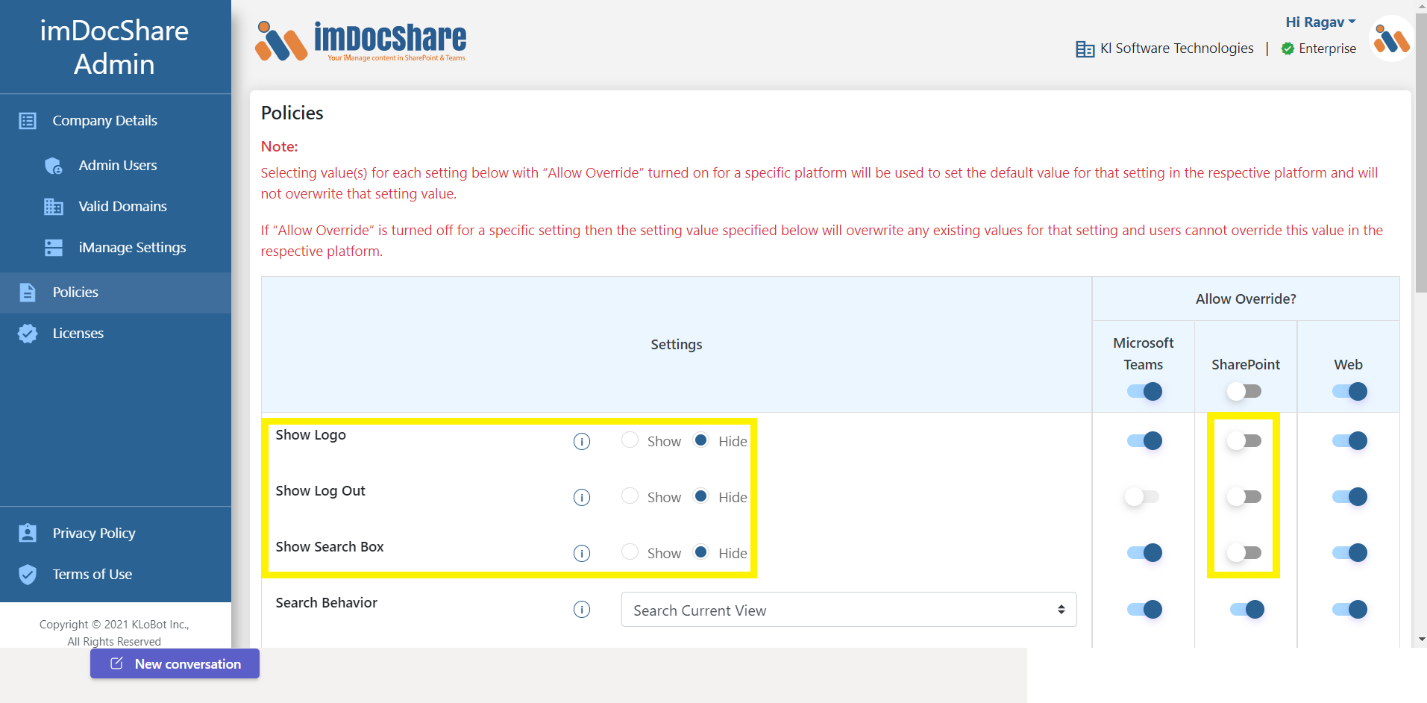Click the Policies document icon
Viewport: 1427px width, 703px height.
coord(28,293)
